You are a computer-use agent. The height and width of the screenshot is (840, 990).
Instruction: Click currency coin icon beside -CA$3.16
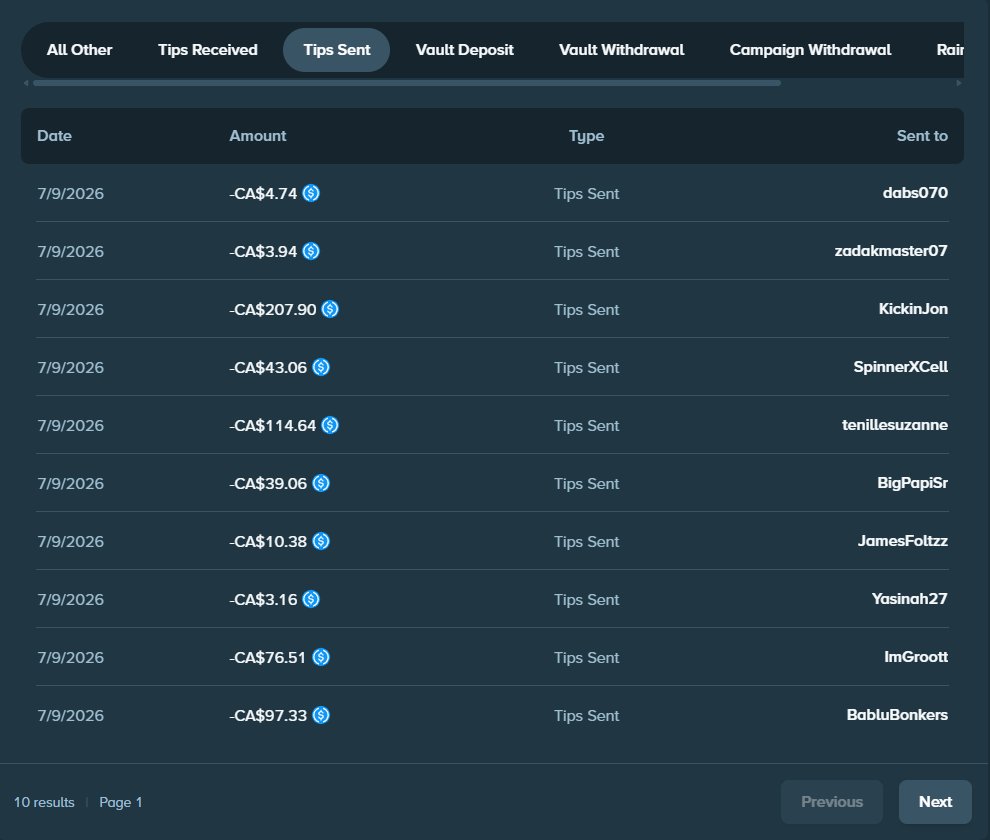311,599
